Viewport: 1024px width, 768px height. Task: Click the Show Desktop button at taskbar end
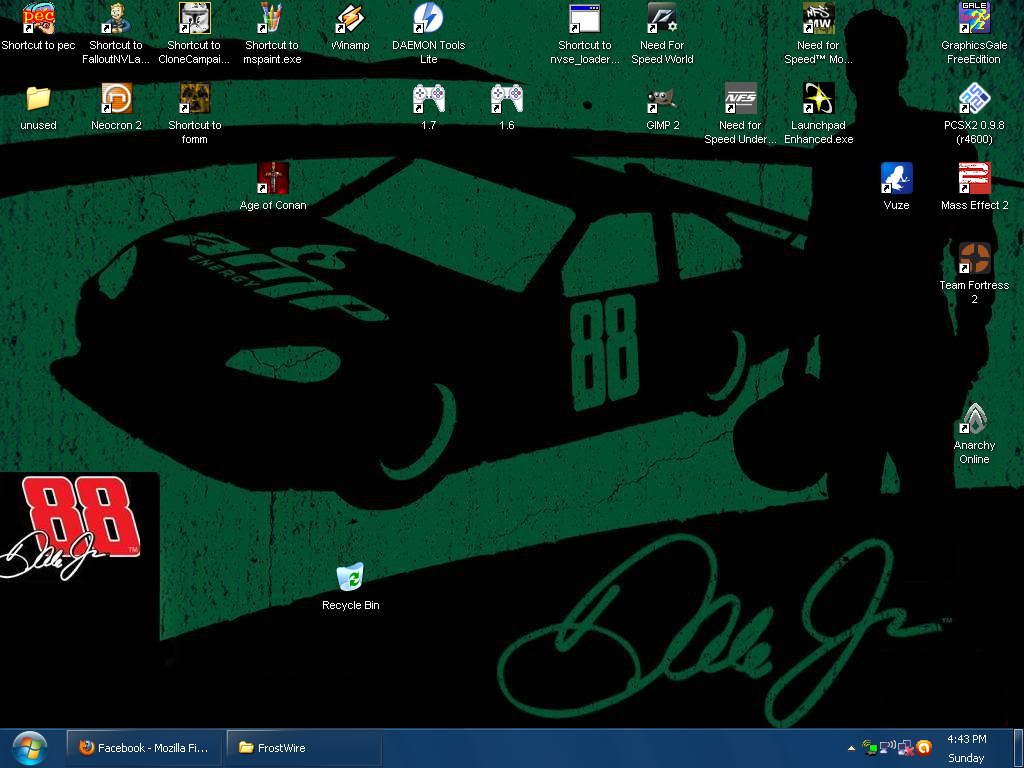(x=1018, y=748)
